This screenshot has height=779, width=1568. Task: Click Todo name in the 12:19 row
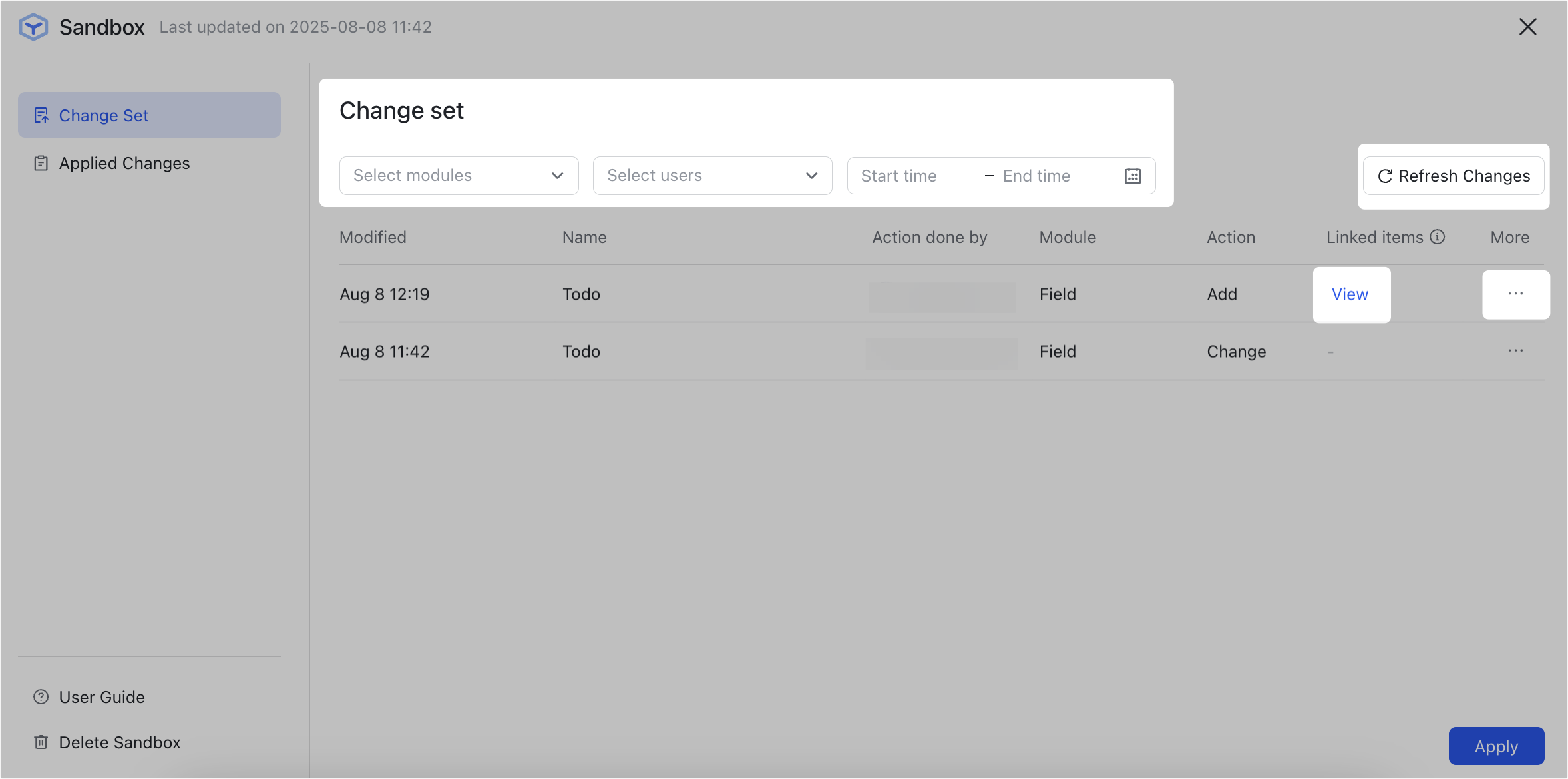[x=581, y=294]
